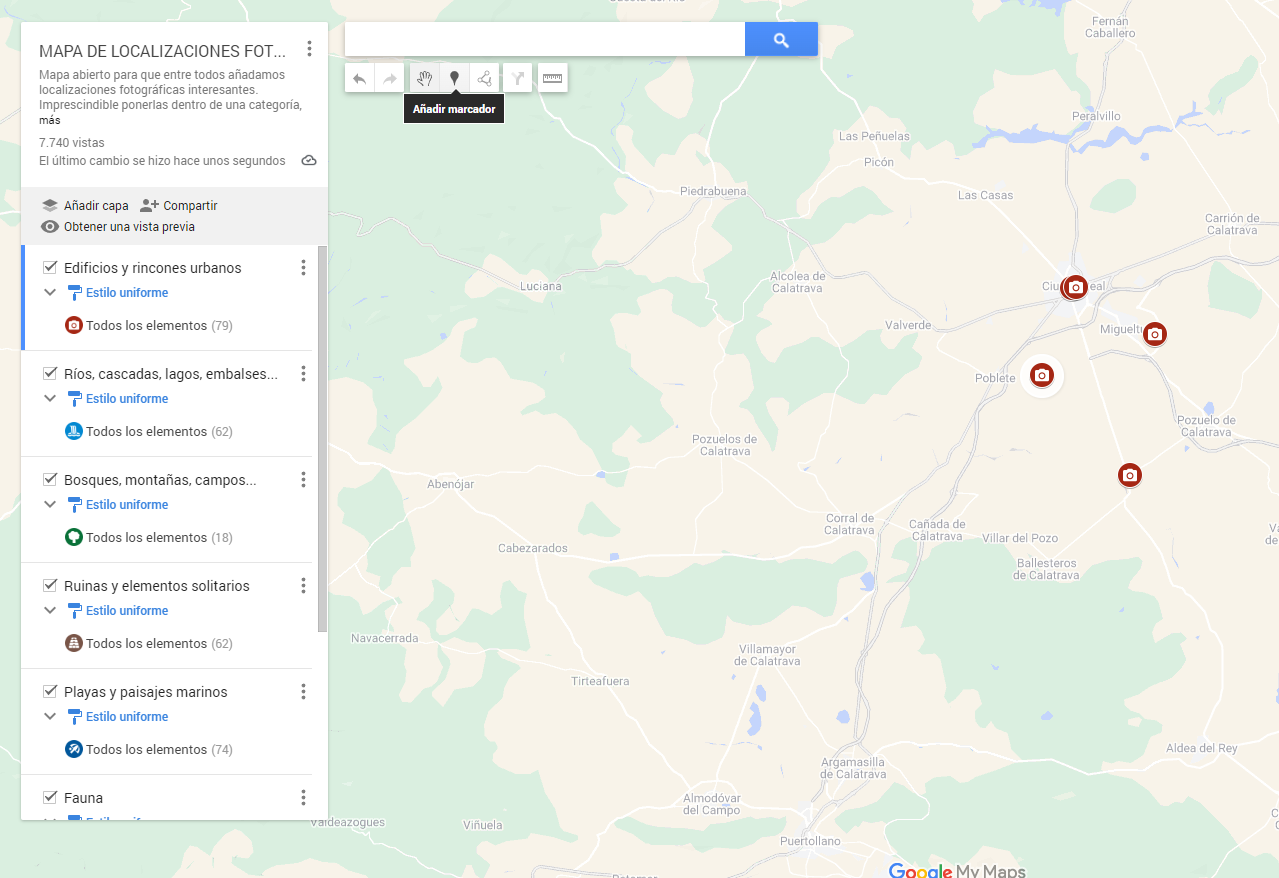Select the ruler measure distance tool
Image resolution: width=1279 pixels, height=878 pixels.
tap(552, 78)
